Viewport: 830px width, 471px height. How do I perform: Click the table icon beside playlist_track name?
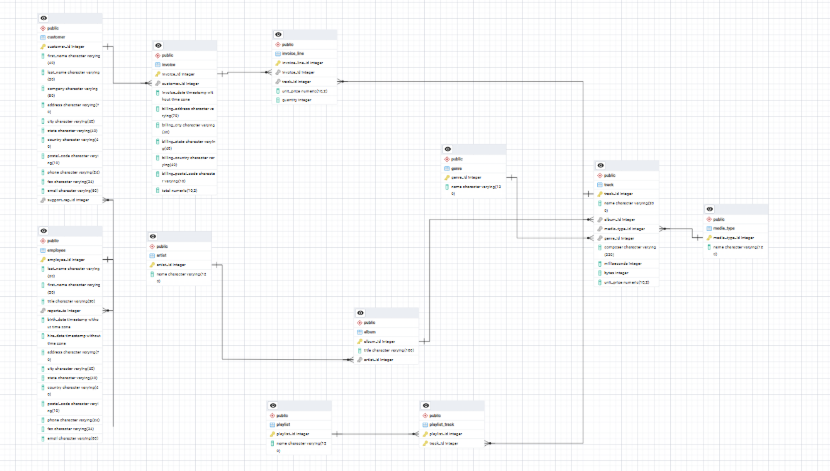425,424
